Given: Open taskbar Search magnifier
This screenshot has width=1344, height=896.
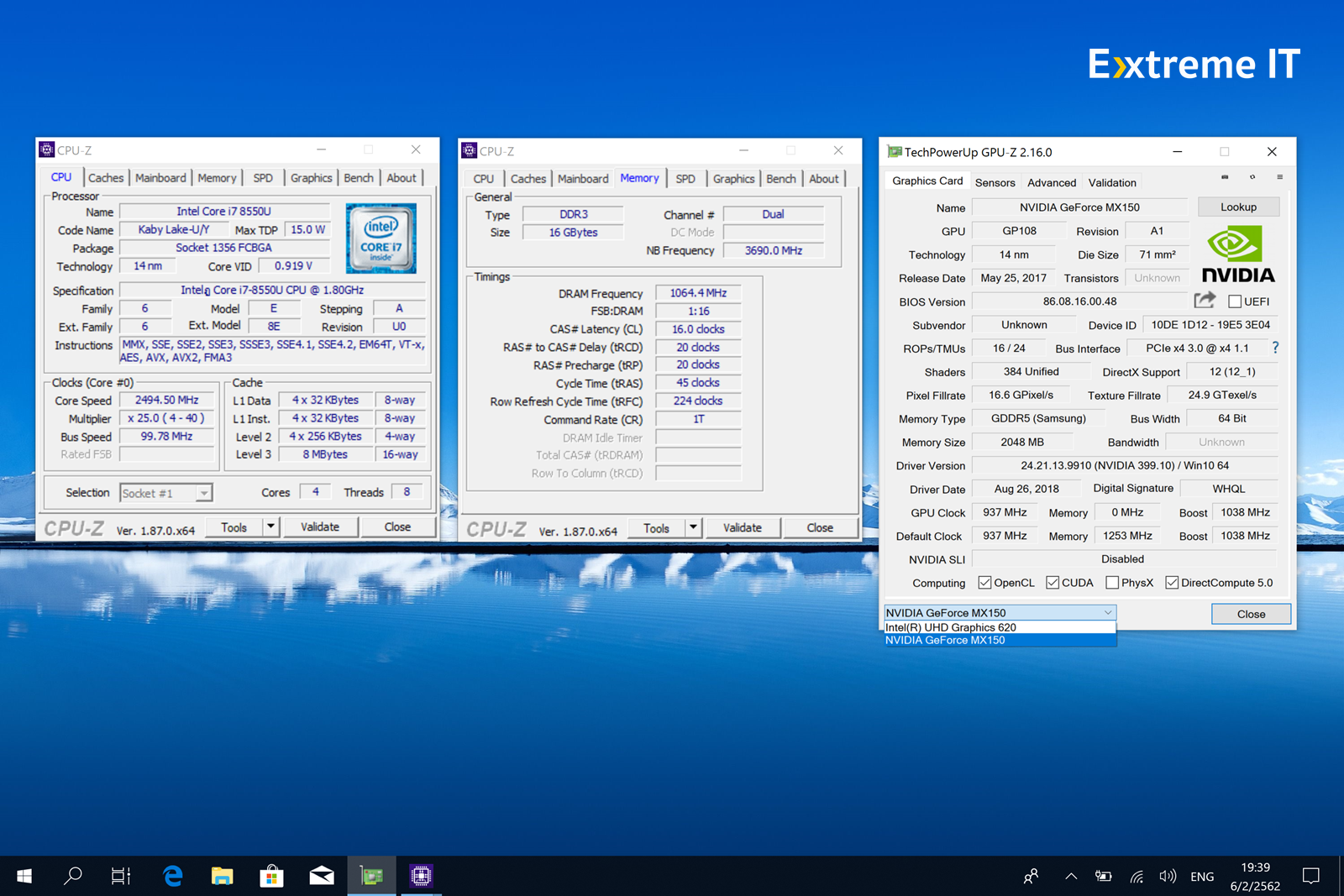Looking at the screenshot, I should point(73,876).
